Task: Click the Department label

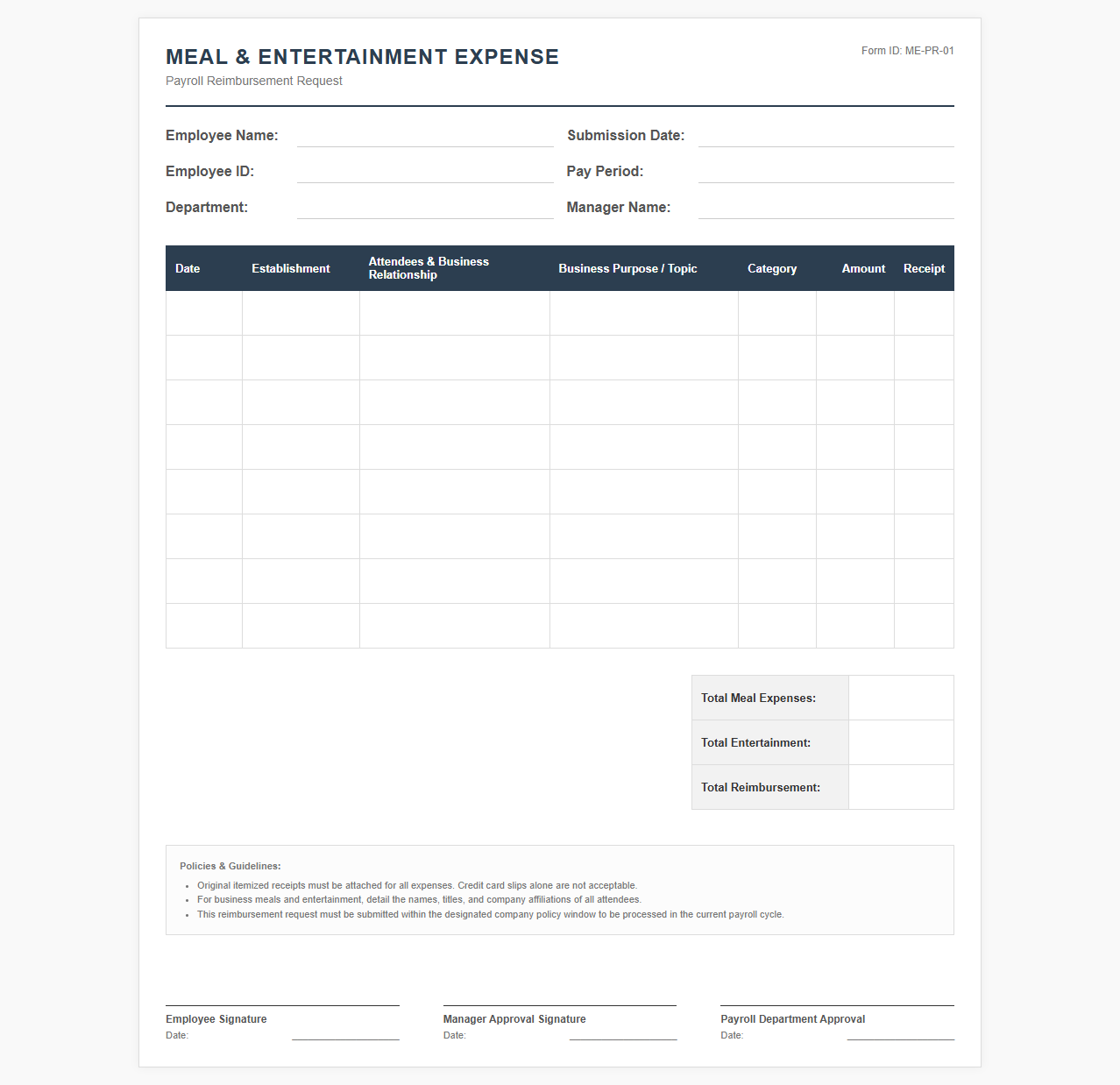Action: coord(207,208)
